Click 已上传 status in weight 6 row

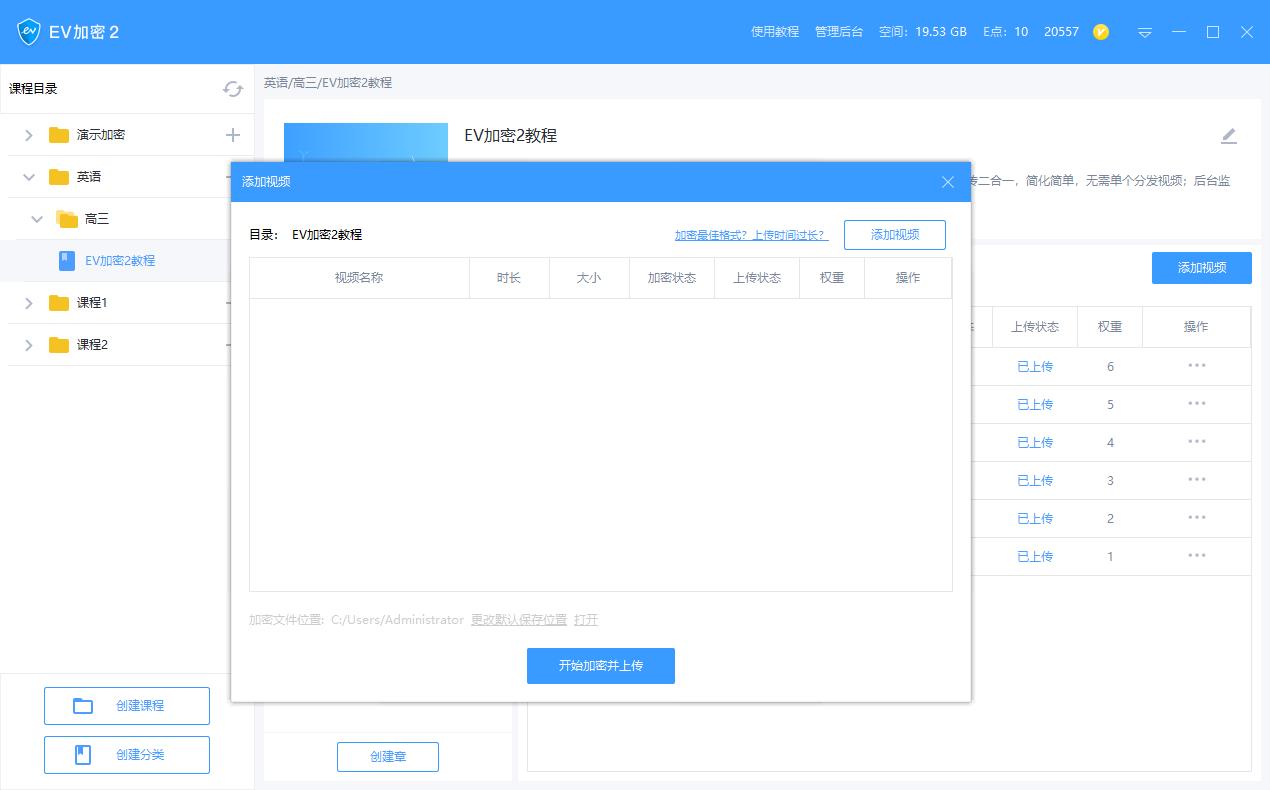click(1035, 367)
